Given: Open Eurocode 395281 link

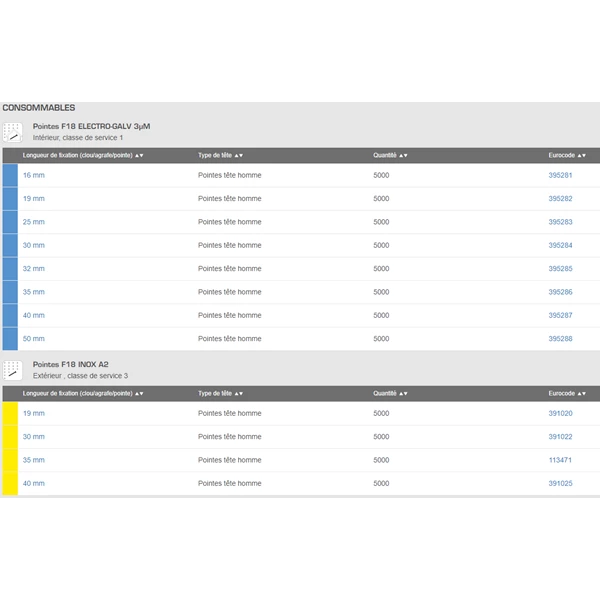Looking at the screenshot, I should tap(560, 175).
